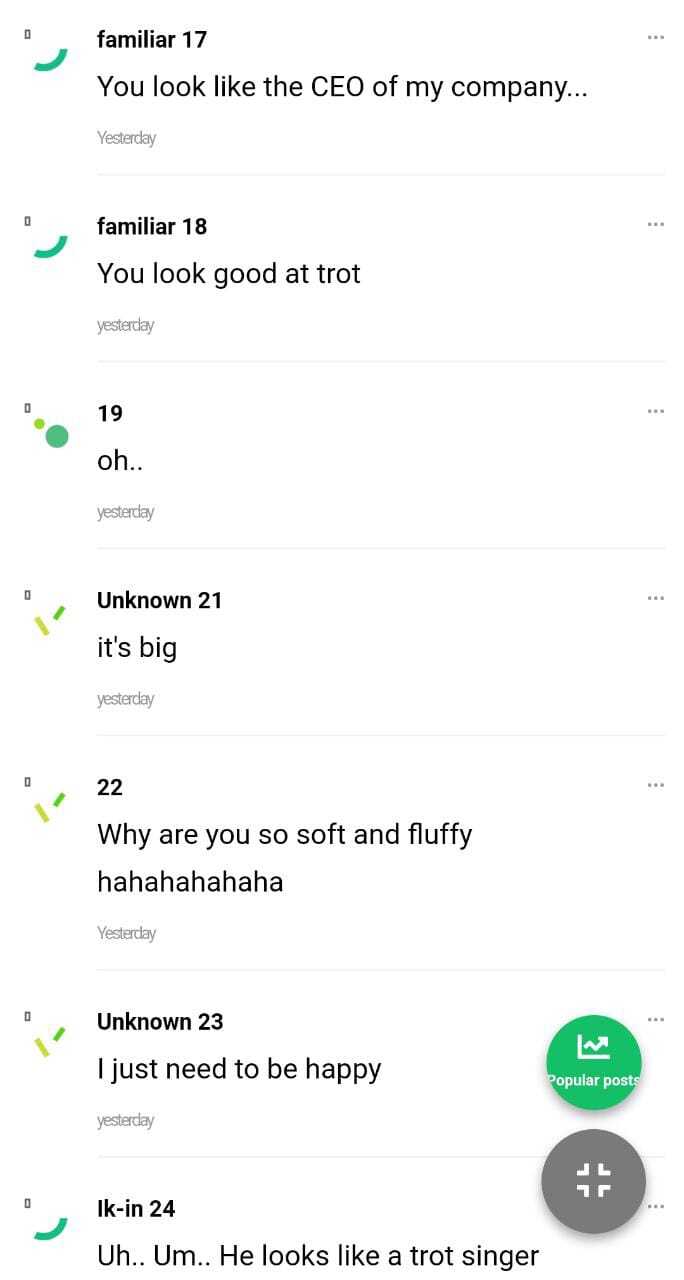Tap familiar 18's green avatar

coord(50,246)
